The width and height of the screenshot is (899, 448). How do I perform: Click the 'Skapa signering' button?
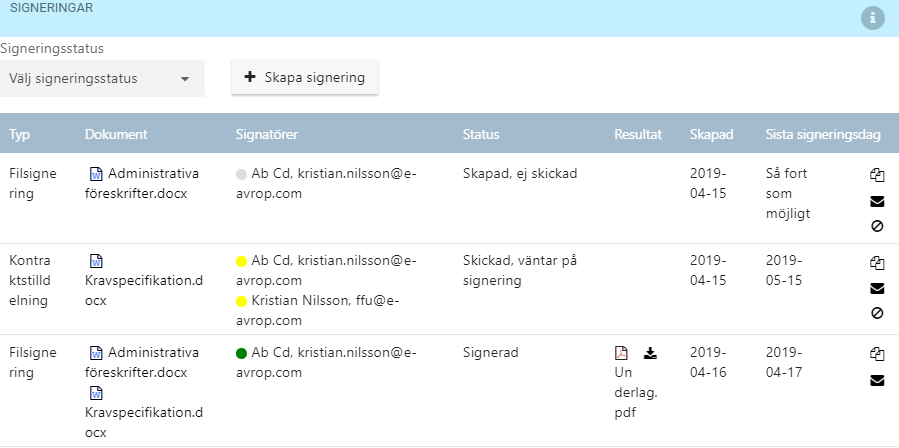pos(304,77)
